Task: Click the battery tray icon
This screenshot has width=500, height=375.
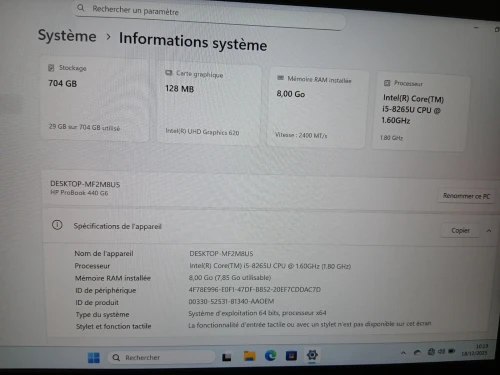Action: (x=452, y=351)
